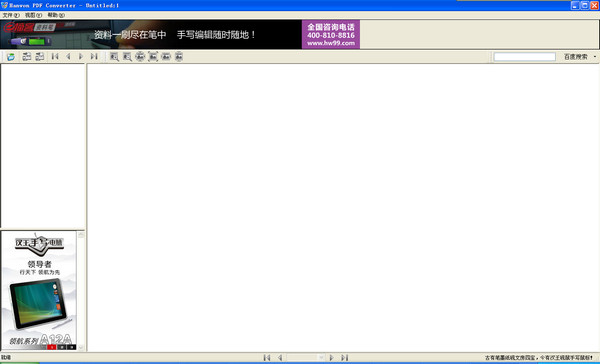Click the ad panel scrollbar down arrow
This screenshot has width=600, height=364.
click(x=81, y=347)
